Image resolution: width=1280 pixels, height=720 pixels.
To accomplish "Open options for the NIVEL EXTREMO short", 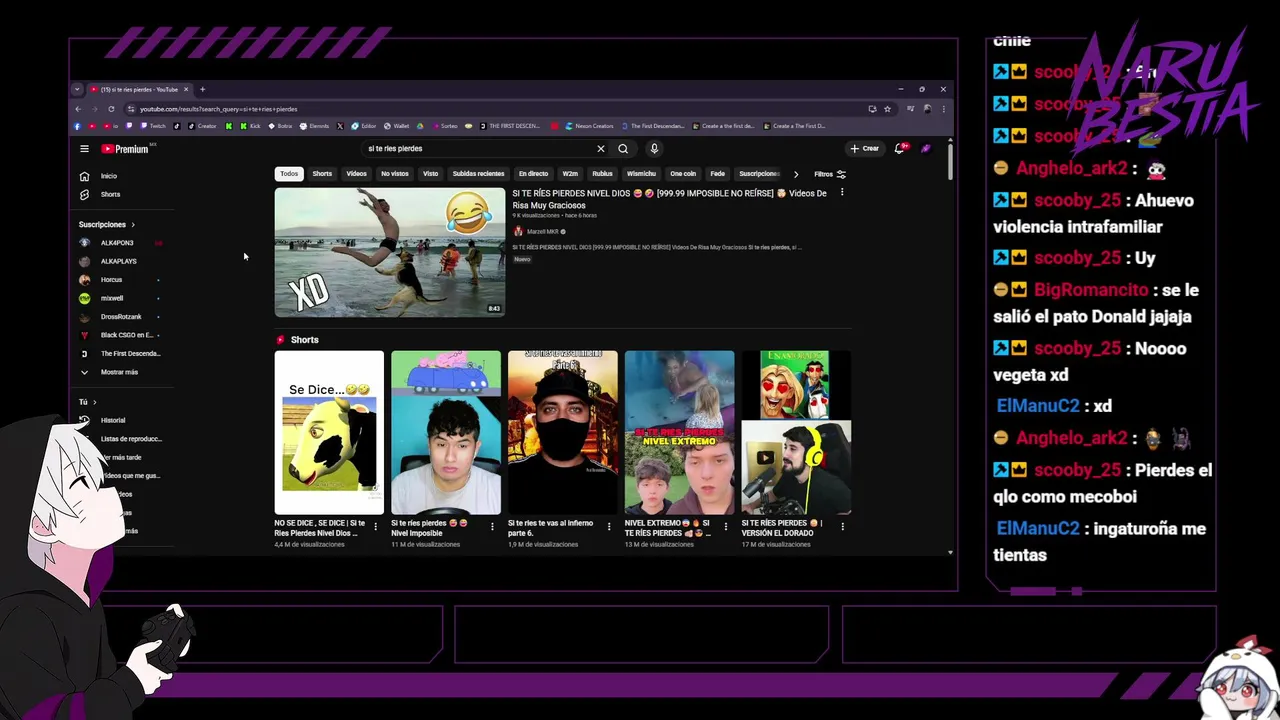I will tap(726, 526).
